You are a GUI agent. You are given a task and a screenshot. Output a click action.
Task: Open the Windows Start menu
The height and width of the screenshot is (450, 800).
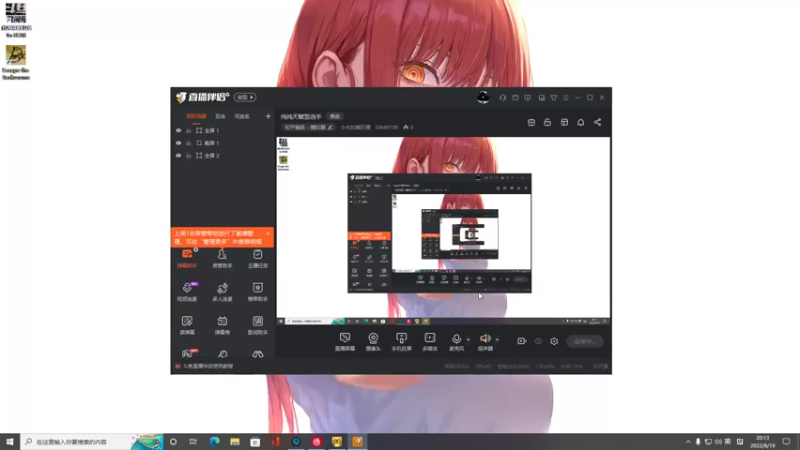pyautogui.click(x=10, y=442)
